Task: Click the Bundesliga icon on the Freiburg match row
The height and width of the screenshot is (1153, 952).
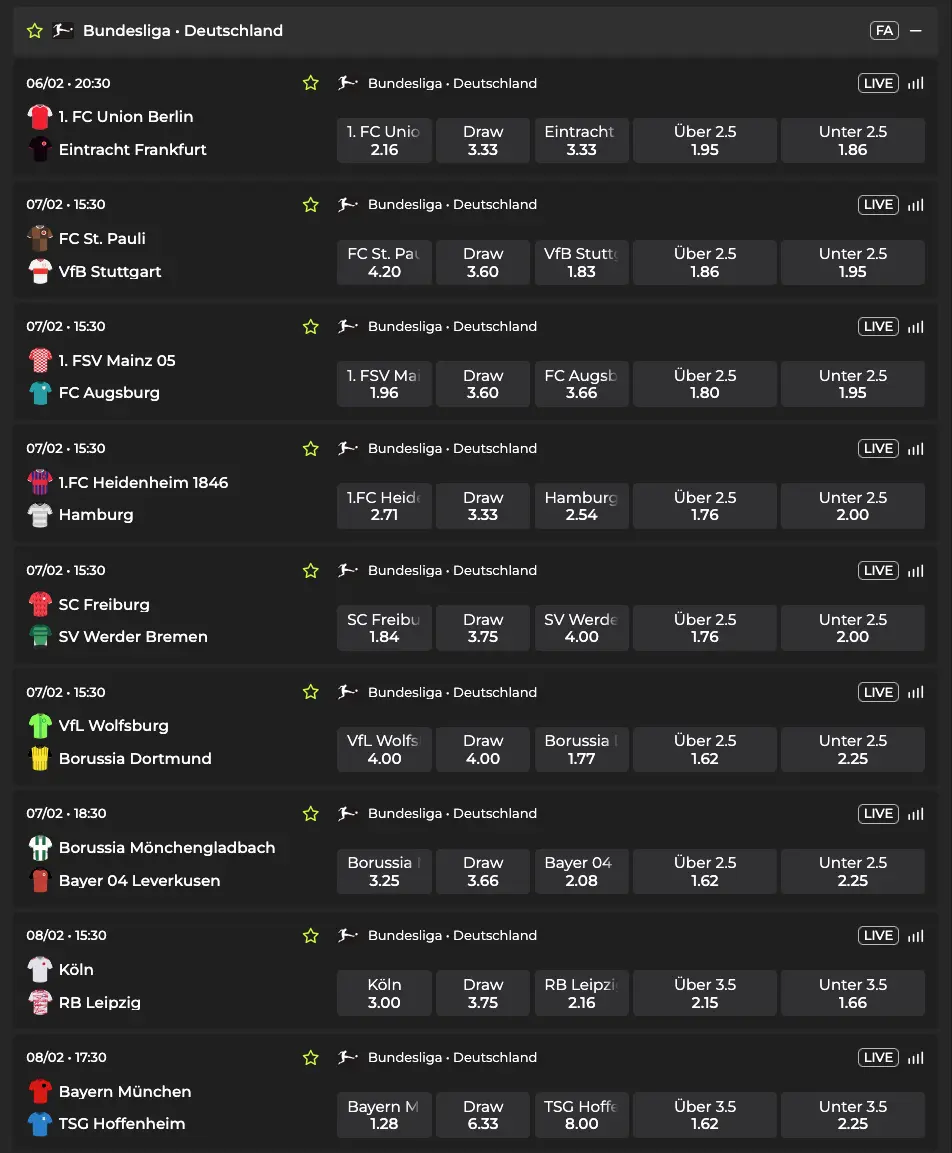Action: (x=347, y=570)
